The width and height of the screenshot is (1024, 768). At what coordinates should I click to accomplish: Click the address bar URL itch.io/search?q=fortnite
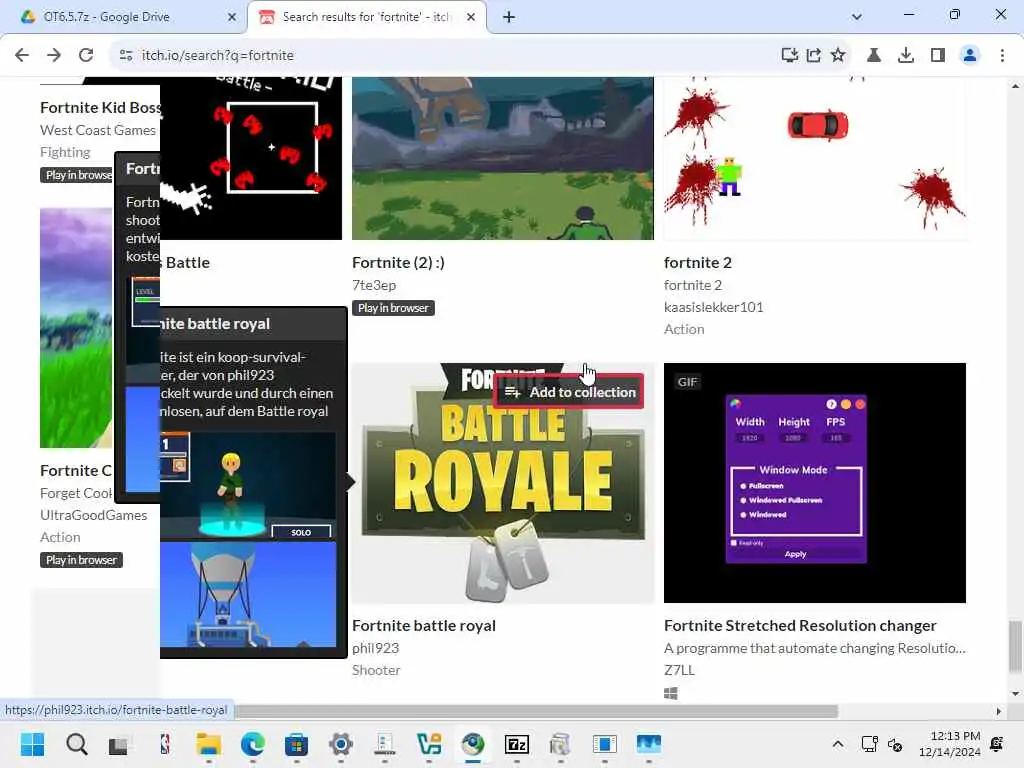point(217,56)
